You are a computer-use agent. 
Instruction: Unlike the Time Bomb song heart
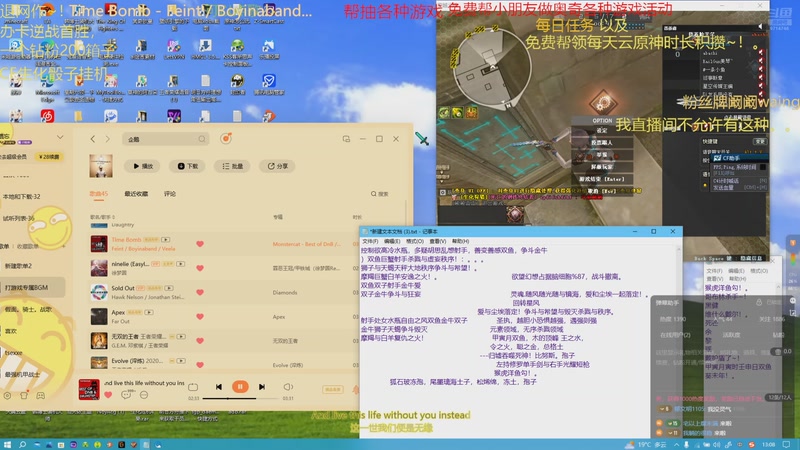pos(200,244)
